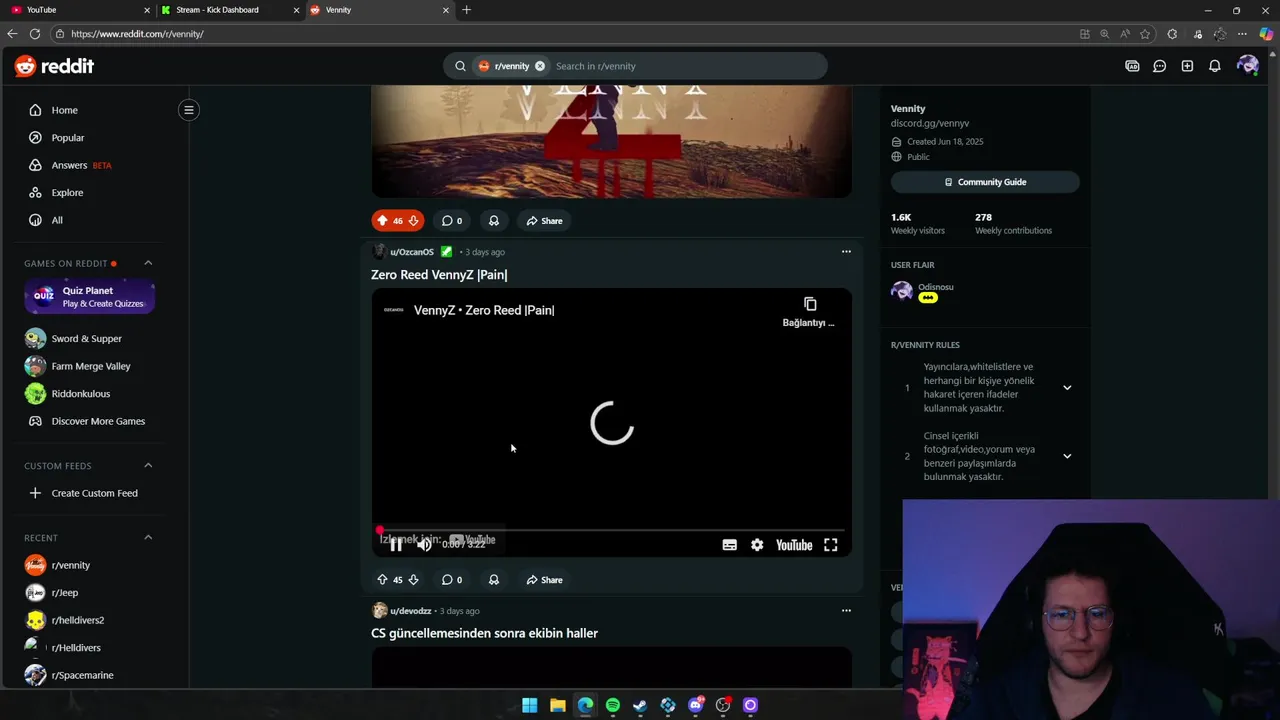The height and width of the screenshot is (720, 1280).
Task: Enter fullscreen on the YouTube player
Action: (830, 545)
